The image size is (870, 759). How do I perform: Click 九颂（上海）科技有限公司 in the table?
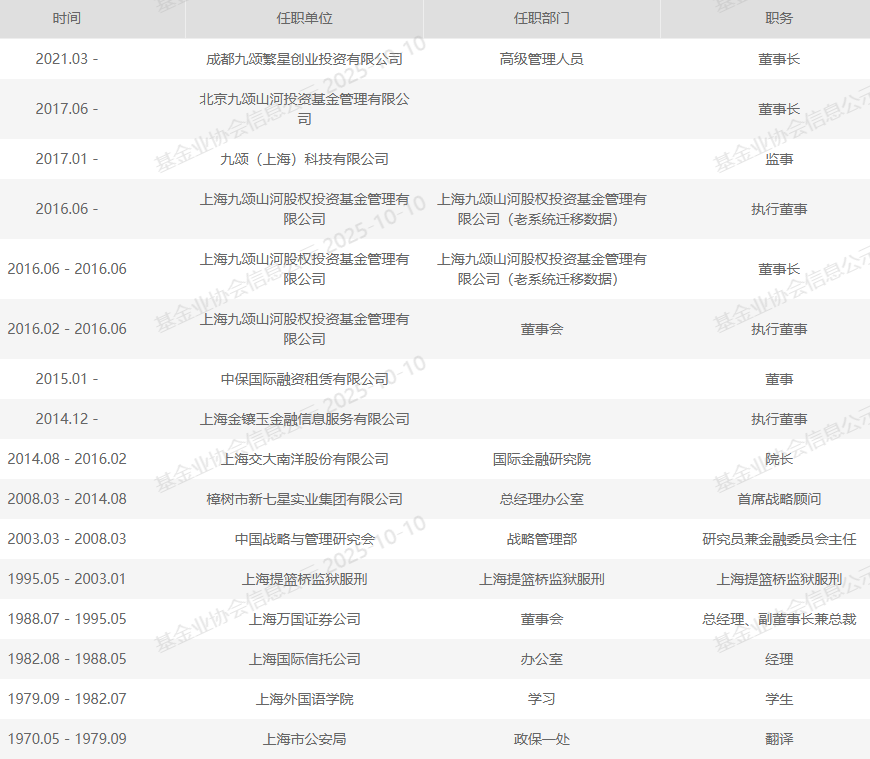coord(304,159)
